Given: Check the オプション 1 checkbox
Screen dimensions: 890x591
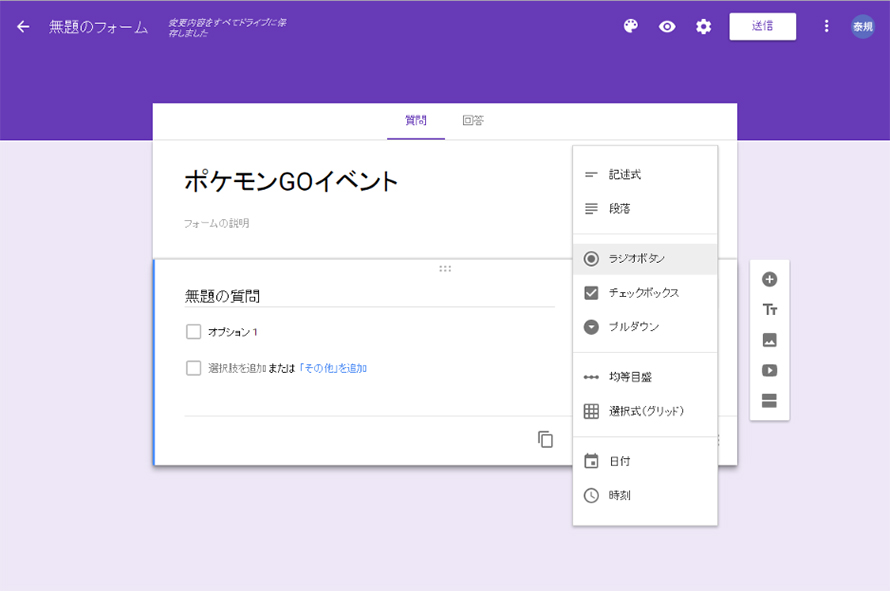Looking at the screenshot, I should click(194, 332).
